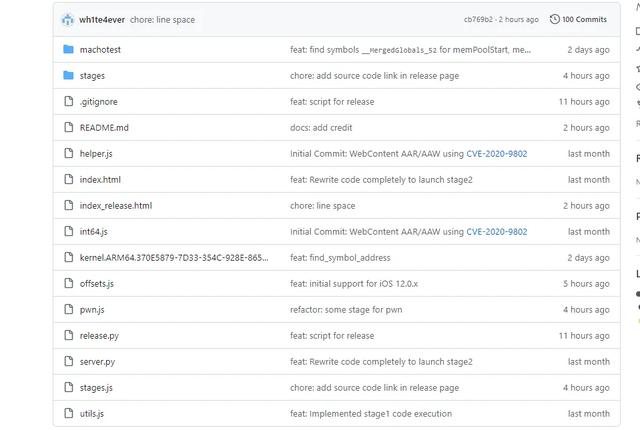
Task: Click the stages folder icon
Action: point(69,75)
